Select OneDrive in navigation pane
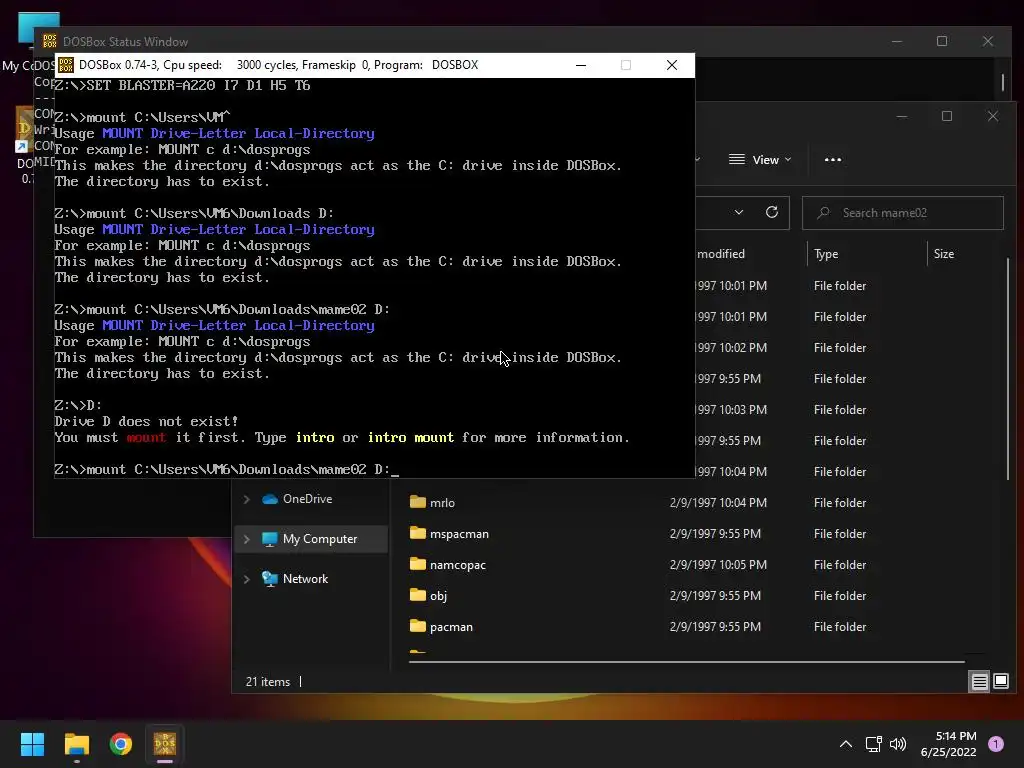1024x768 pixels. pyautogui.click(x=307, y=499)
